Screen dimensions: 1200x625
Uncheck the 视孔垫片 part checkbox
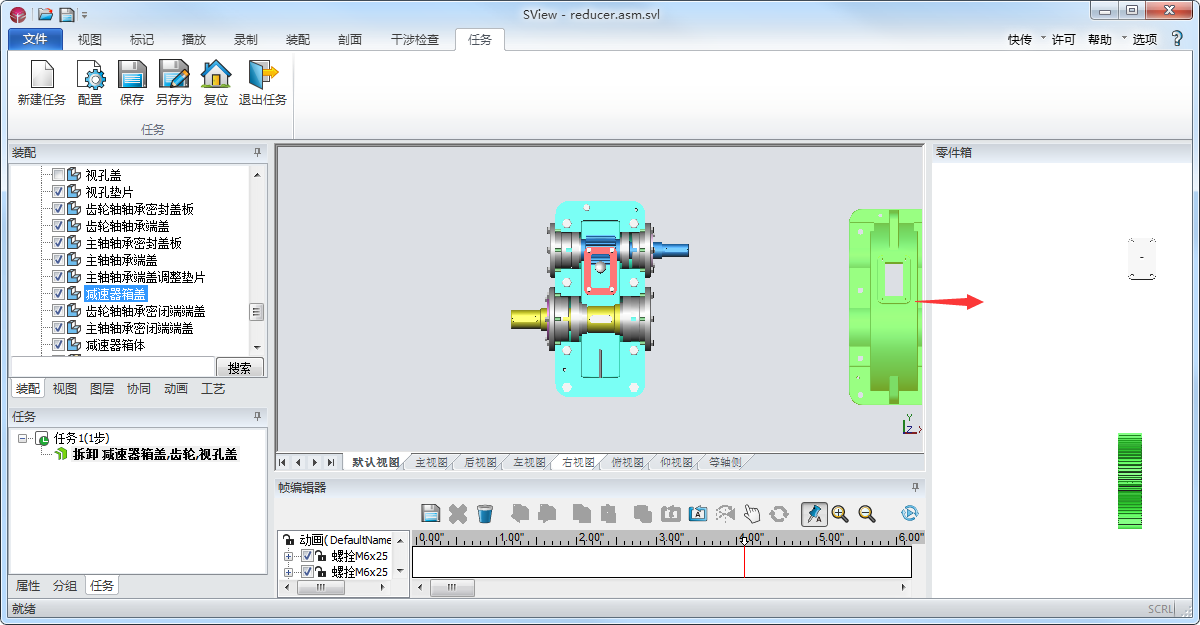tap(58, 192)
